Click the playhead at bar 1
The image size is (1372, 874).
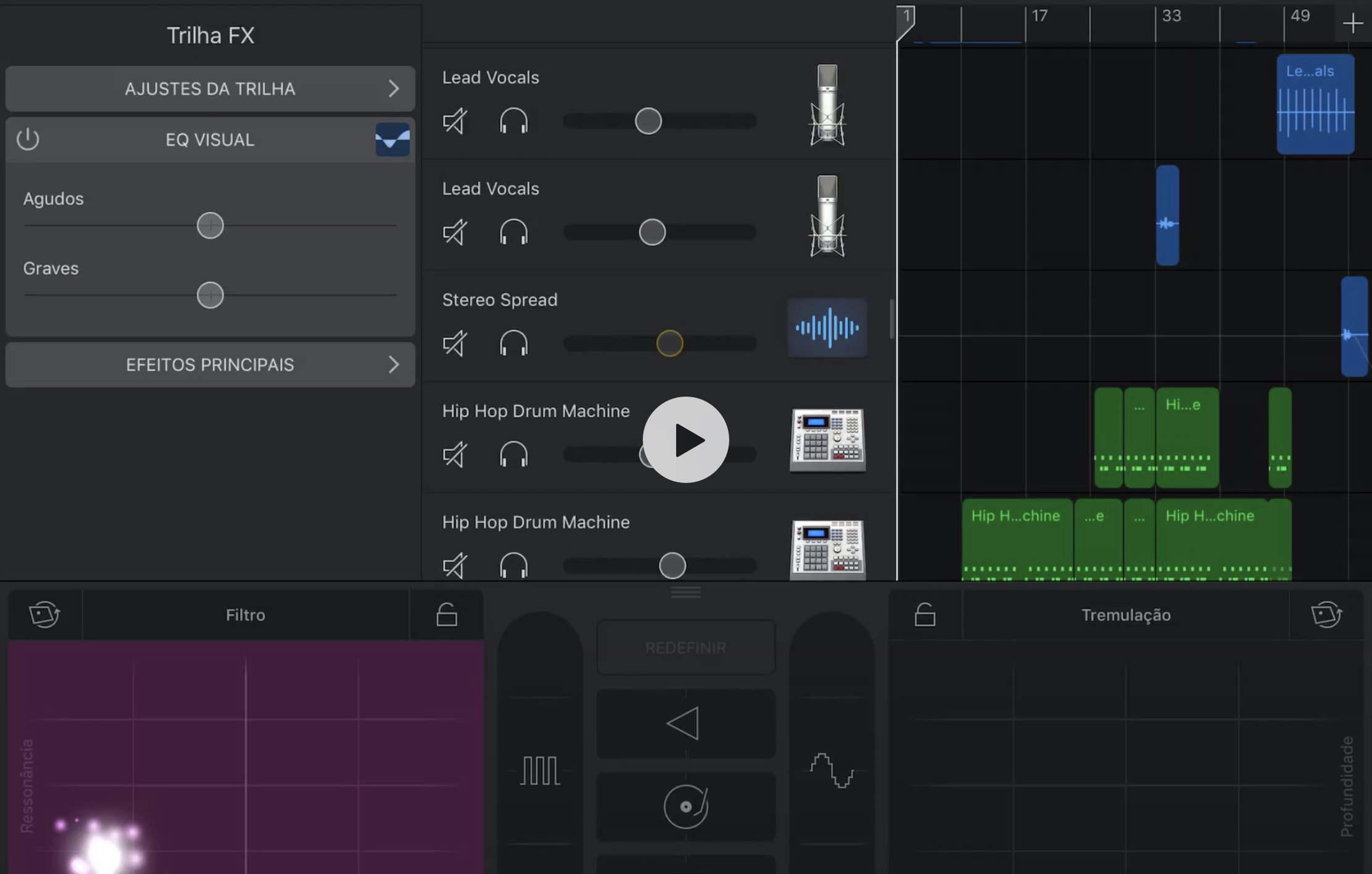coord(906,22)
